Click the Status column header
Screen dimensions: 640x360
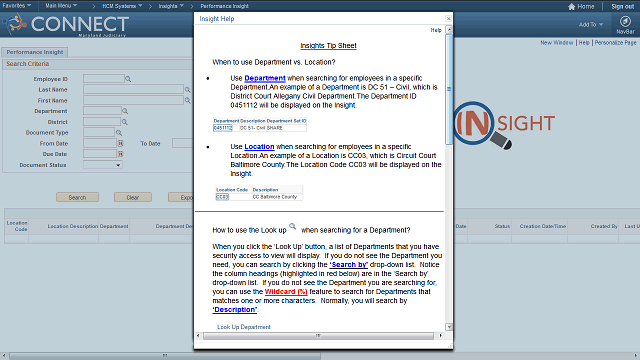(x=502, y=226)
